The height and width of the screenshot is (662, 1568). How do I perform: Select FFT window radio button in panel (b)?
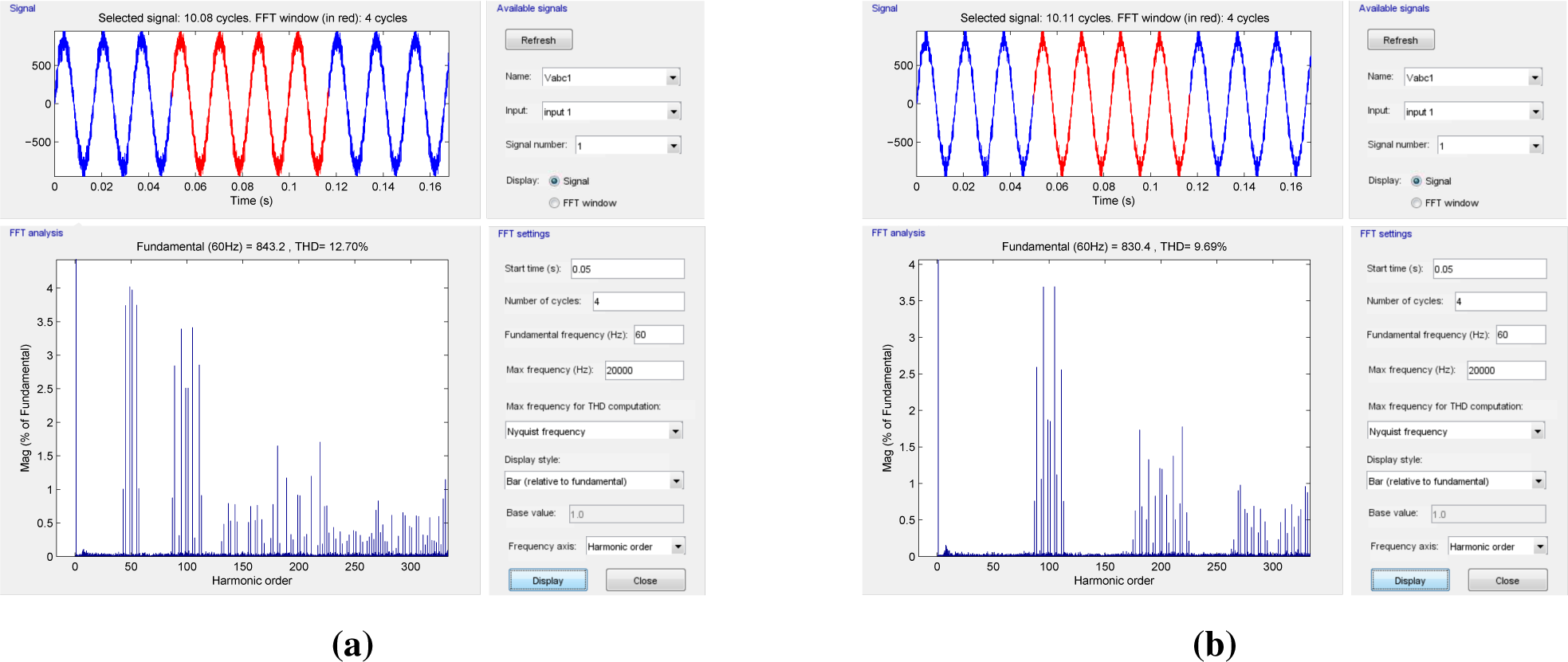(1417, 203)
